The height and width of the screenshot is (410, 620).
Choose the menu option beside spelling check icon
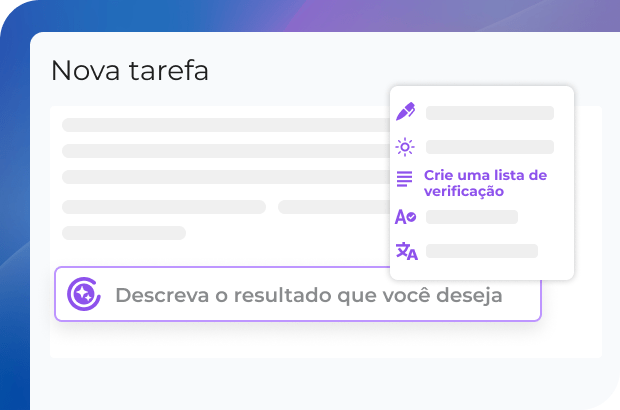(x=471, y=217)
